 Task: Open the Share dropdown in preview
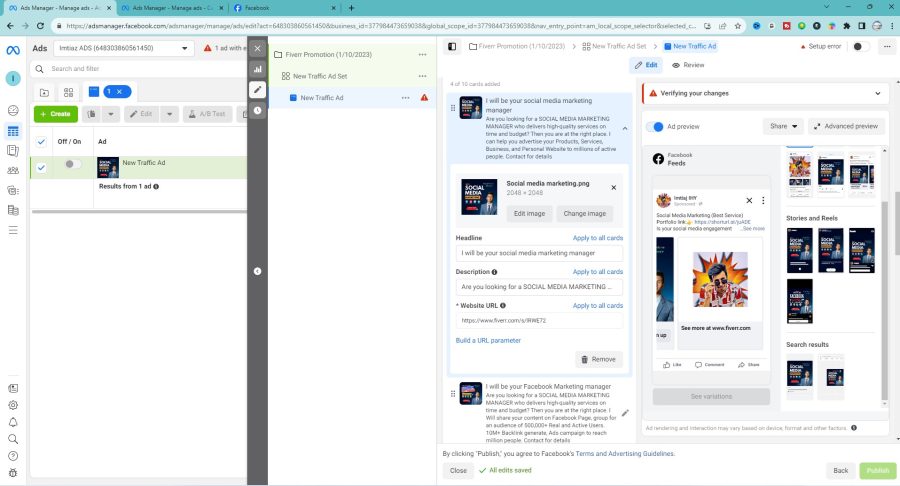point(783,126)
